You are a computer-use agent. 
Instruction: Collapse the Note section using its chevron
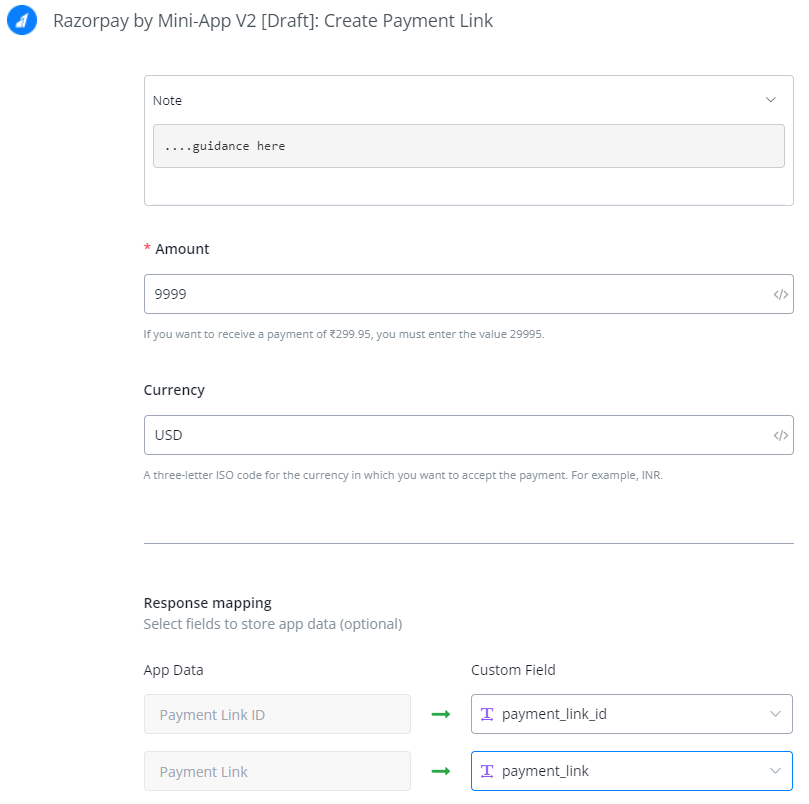770,100
